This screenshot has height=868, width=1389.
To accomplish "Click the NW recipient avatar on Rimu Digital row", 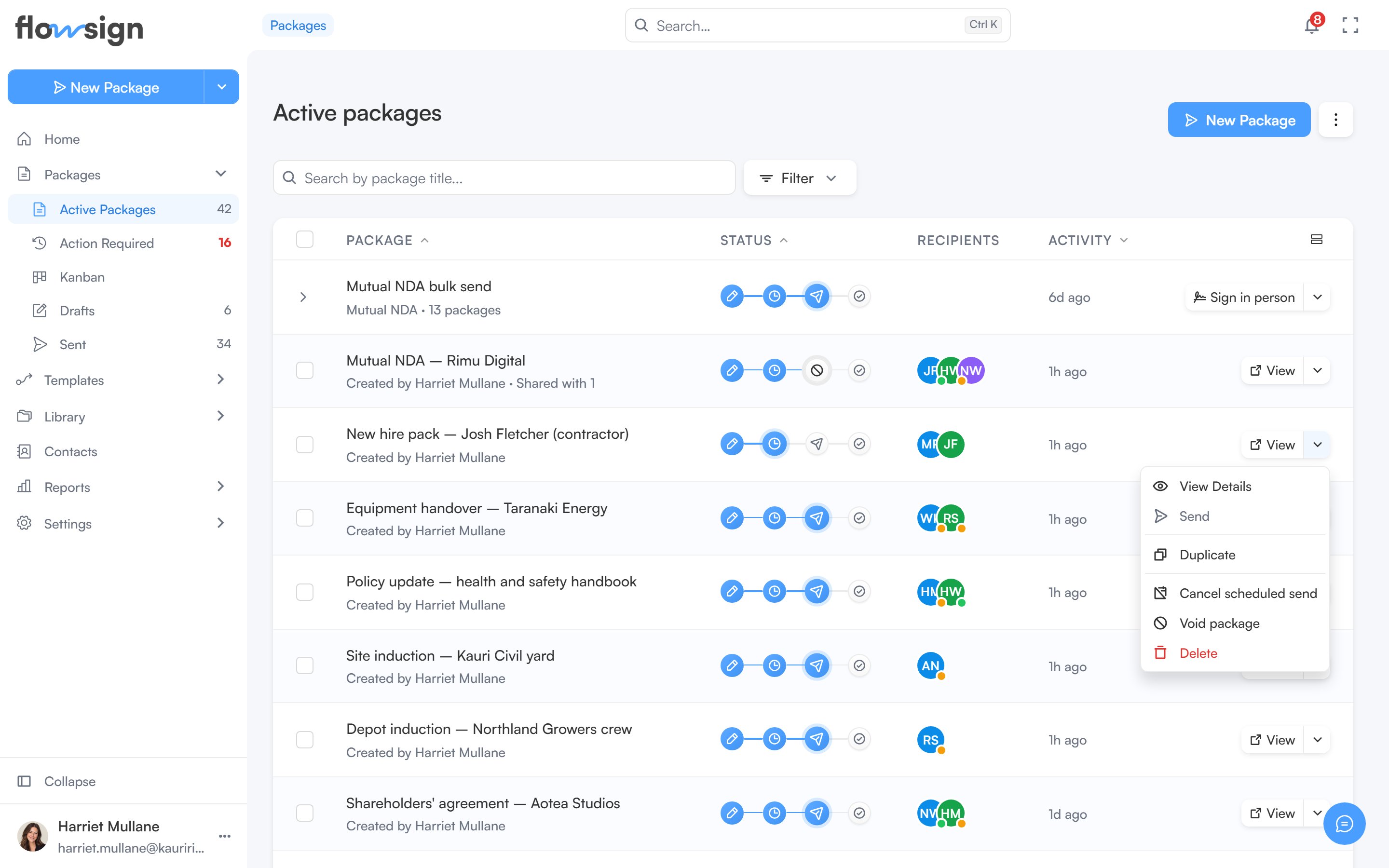I will [x=972, y=370].
